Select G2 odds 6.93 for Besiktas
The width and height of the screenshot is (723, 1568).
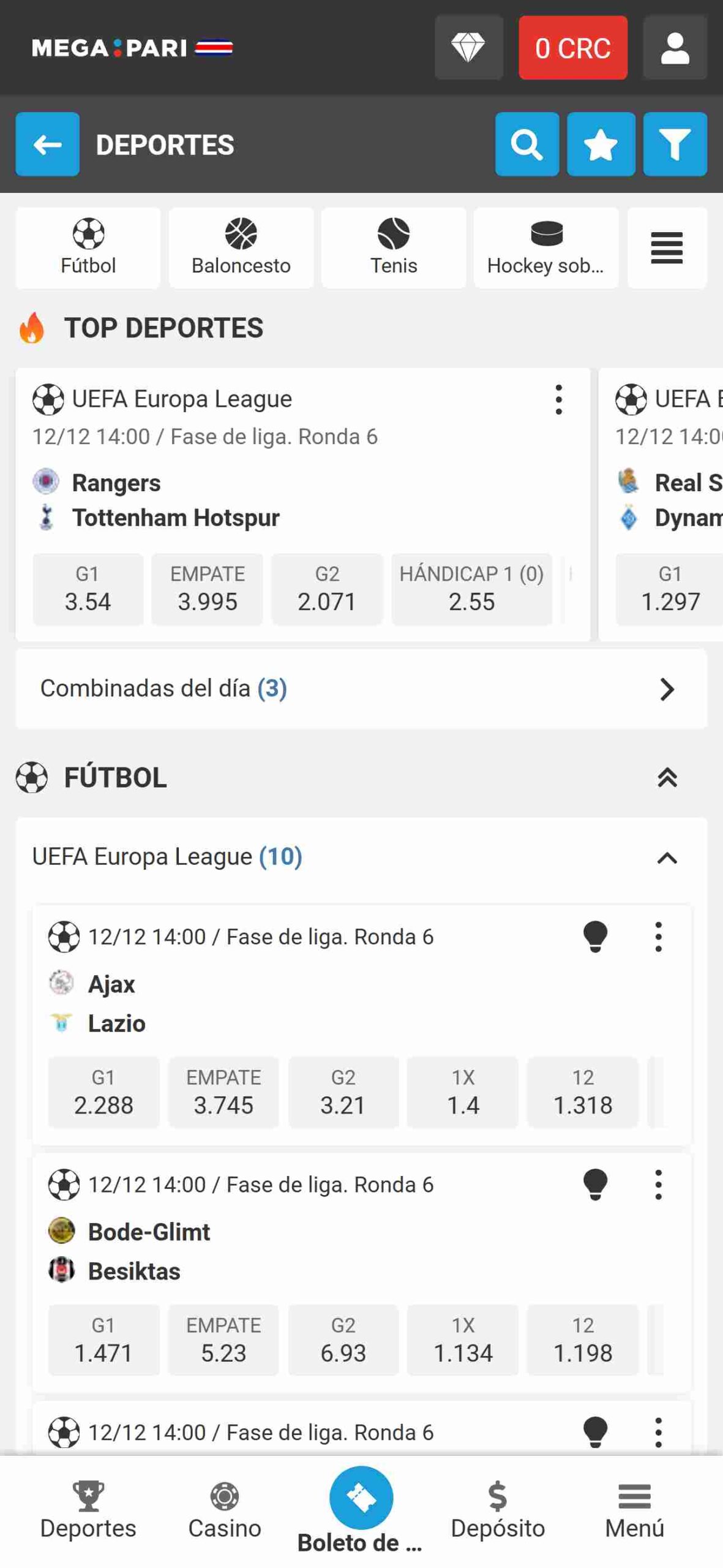(343, 1341)
